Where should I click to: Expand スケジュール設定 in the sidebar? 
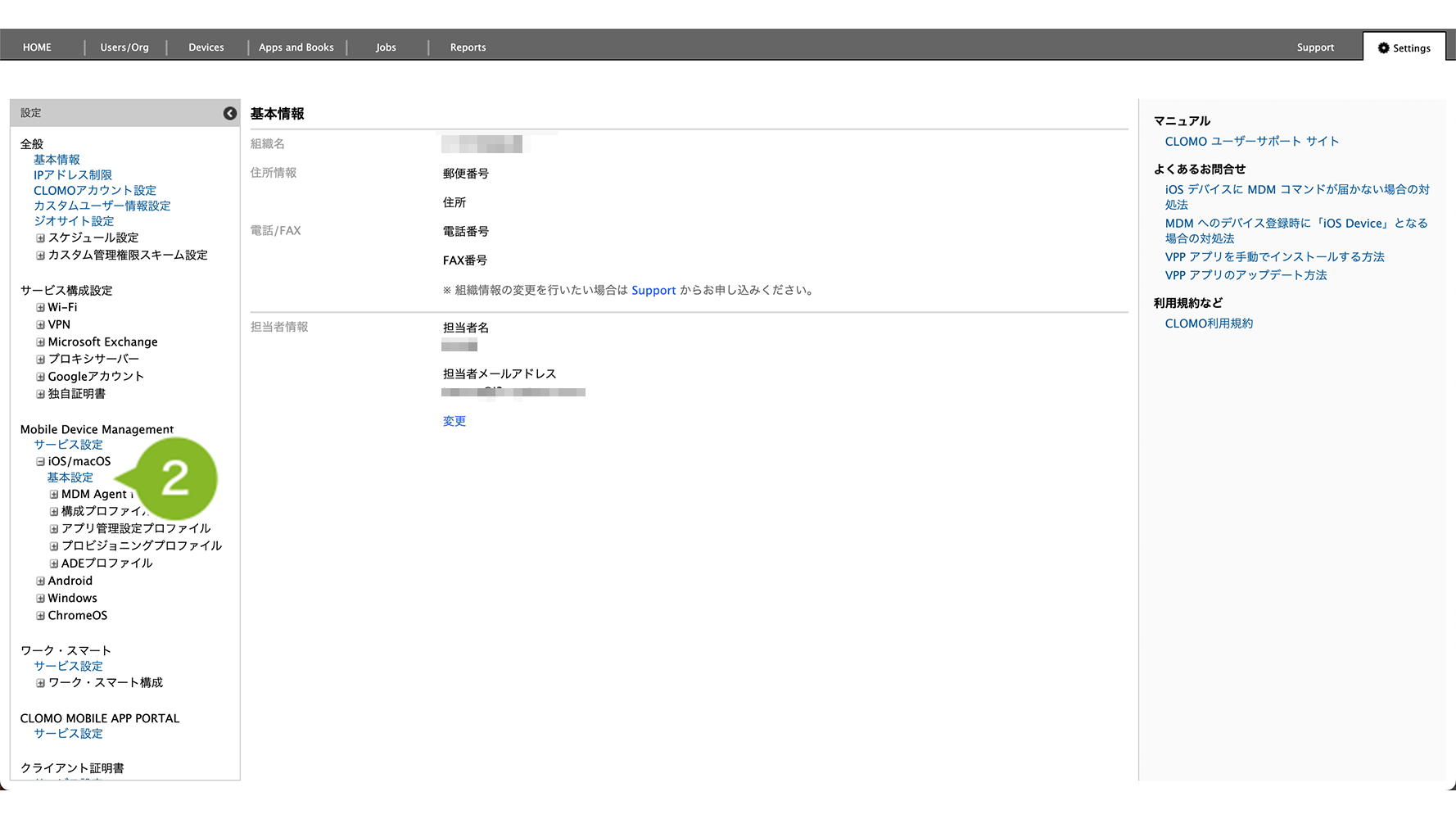click(x=40, y=238)
